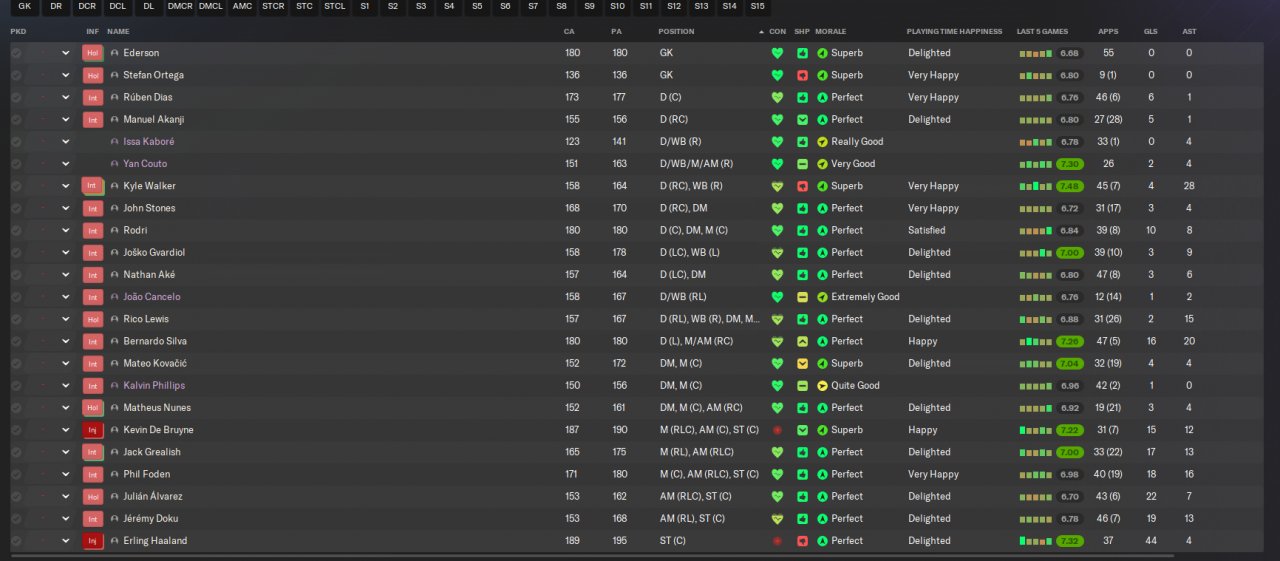The image size is (1280, 561).
Task: Sort the table by the CA column
Action: pyautogui.click(x=569, y=31)
